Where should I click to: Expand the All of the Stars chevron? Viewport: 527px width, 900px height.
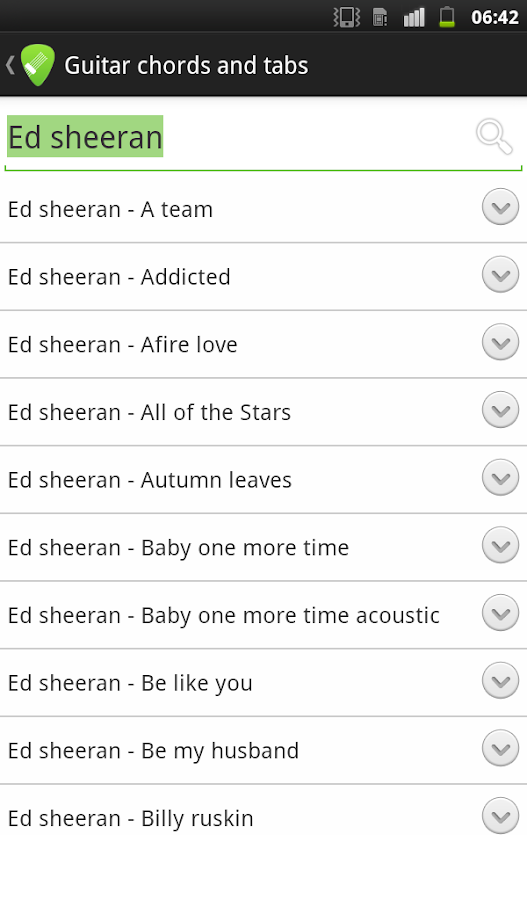[x=501, y=410]
